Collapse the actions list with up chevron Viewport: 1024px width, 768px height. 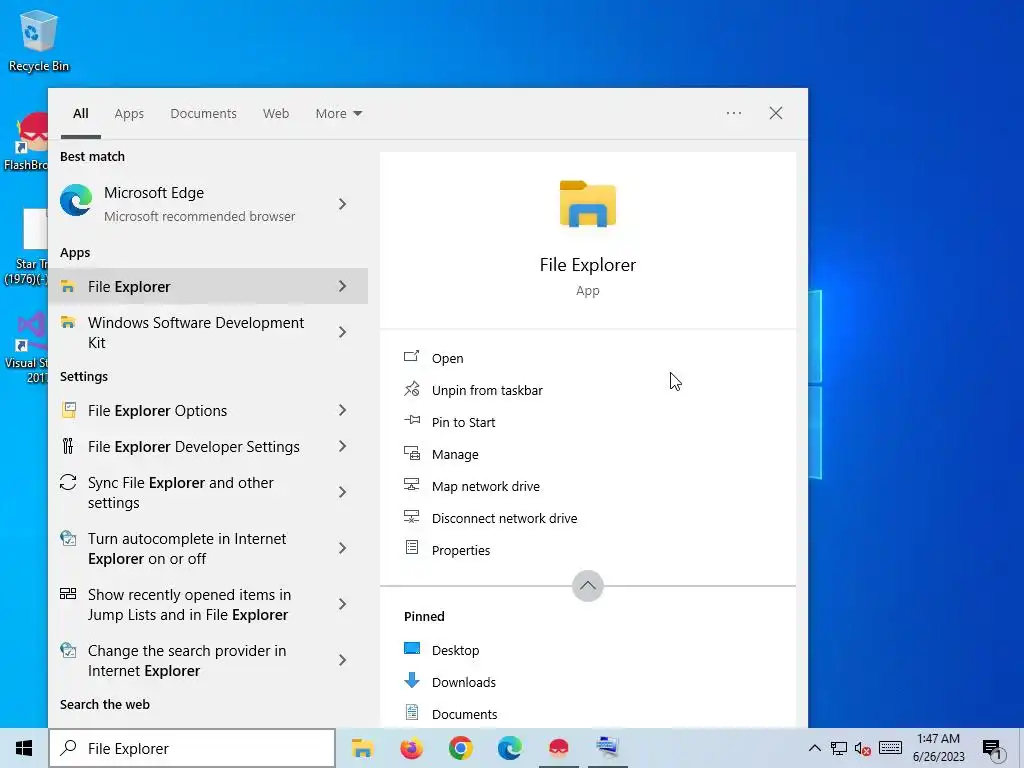coord(588,586)
